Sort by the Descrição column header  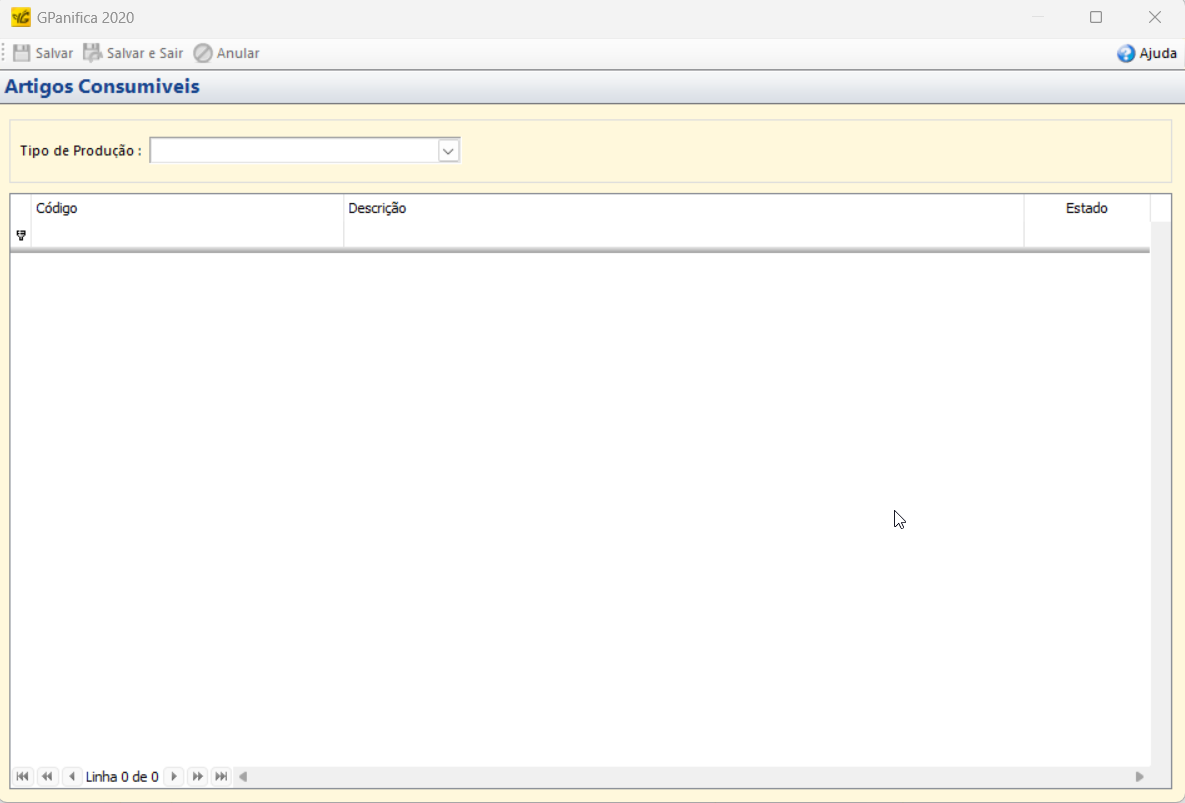coord(683,208)
